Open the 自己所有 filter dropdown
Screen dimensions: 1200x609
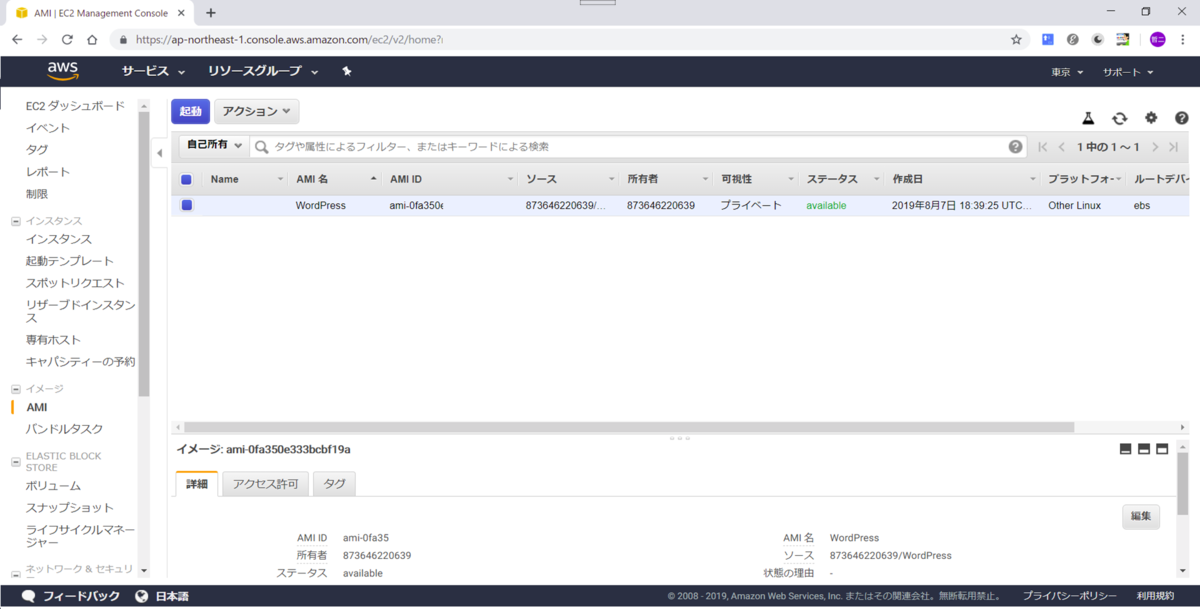210,145
